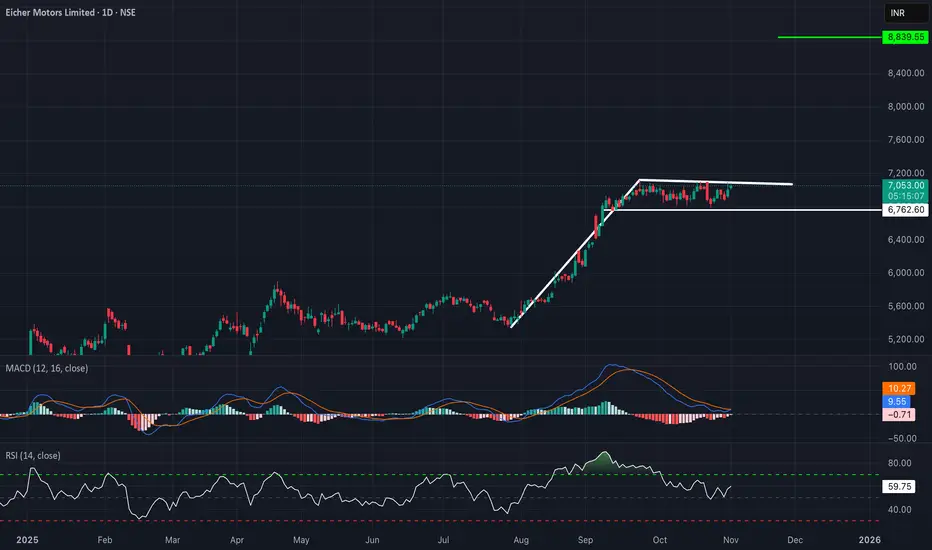Click the Eicher Motors Limited symbol title

tap(70, 12)
